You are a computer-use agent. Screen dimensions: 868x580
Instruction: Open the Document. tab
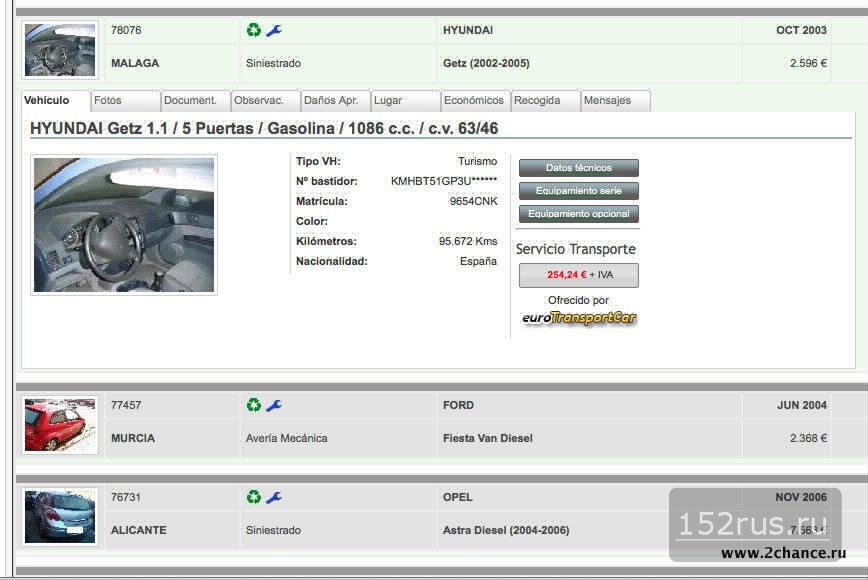pos(195,101)
